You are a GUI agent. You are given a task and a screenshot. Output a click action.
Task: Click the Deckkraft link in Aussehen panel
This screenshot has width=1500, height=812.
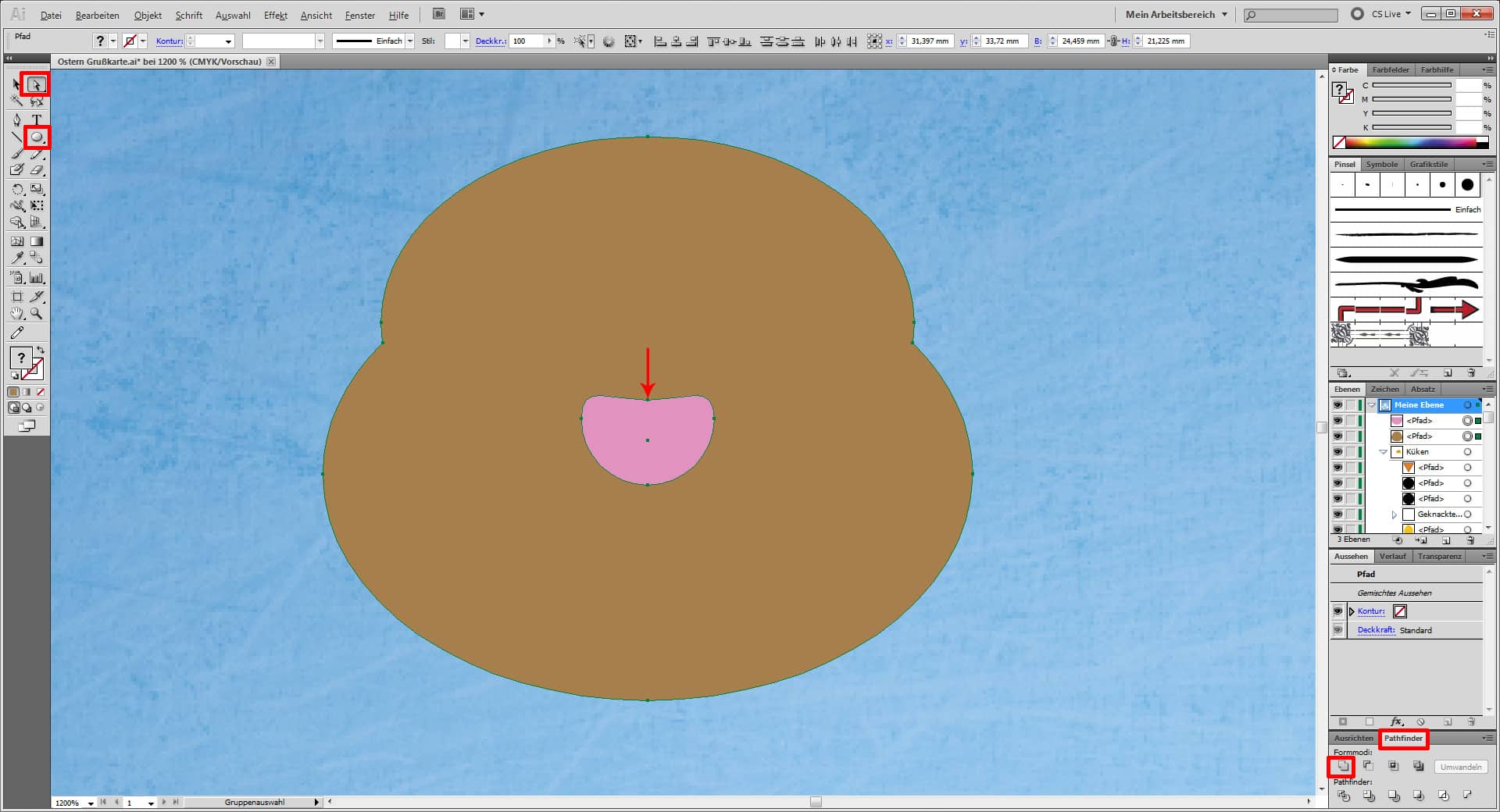pyautogui.click(x=1376, y=630)
